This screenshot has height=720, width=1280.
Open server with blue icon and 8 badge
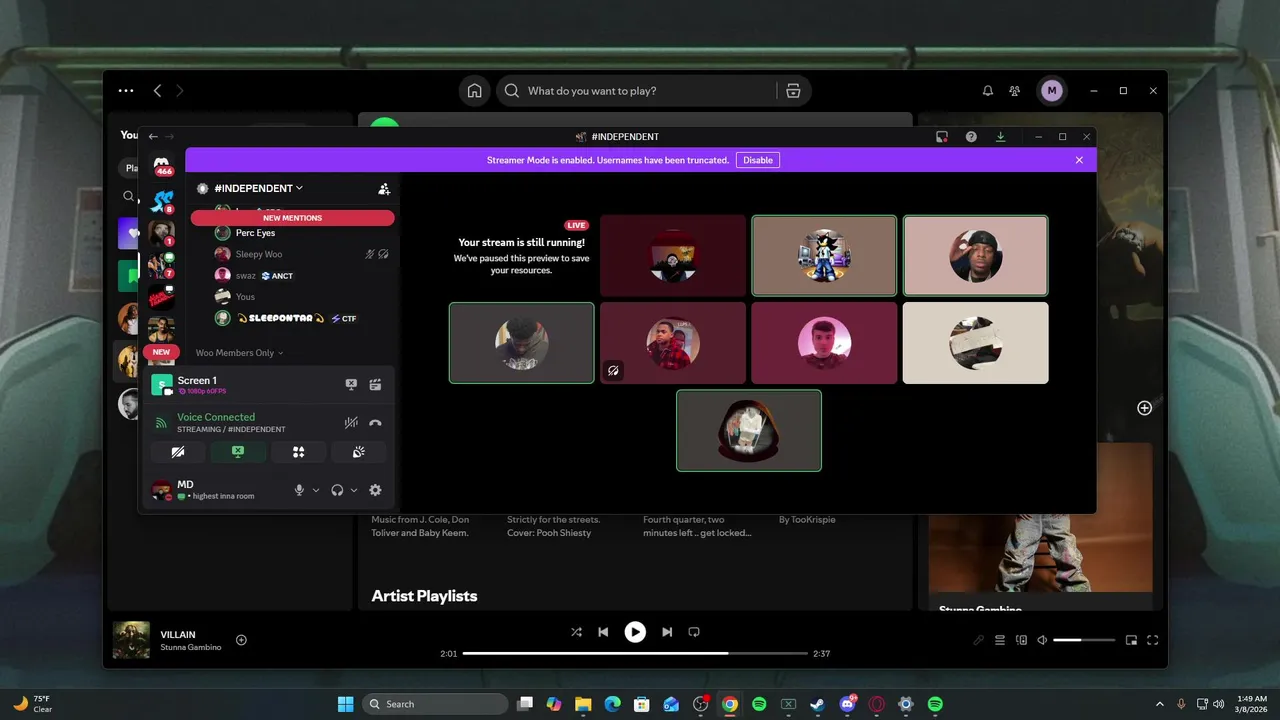click(162, 201)
